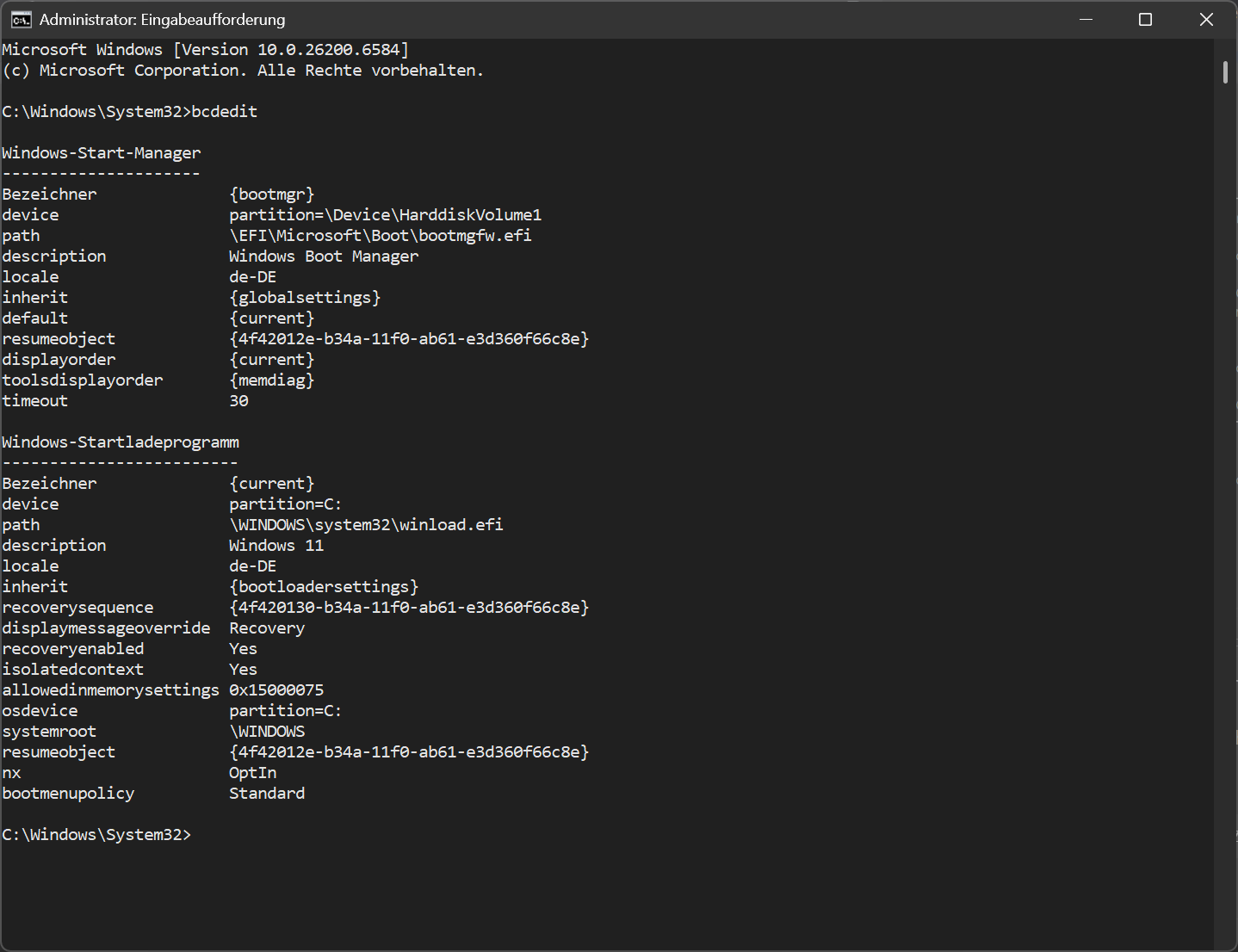Minimize the Eingabeaufforderung window
This screenshot has height=952, width=1238.
1086,19
